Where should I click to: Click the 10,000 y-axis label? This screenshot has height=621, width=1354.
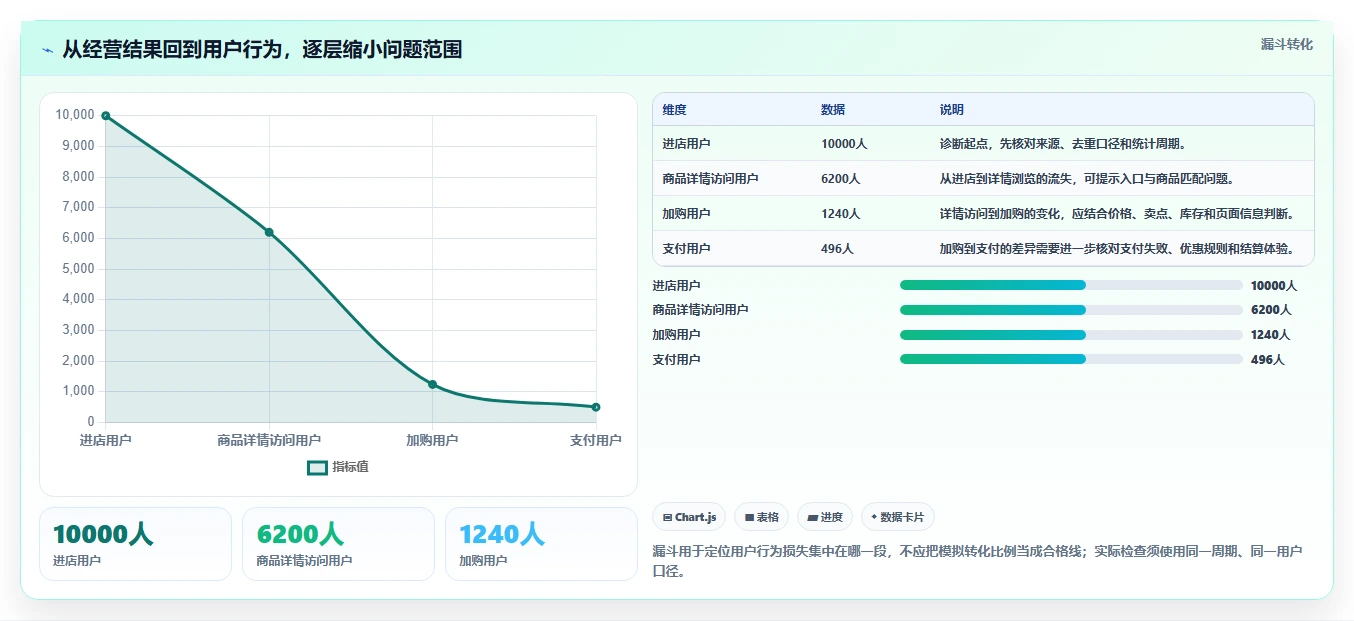click(75, 115)
